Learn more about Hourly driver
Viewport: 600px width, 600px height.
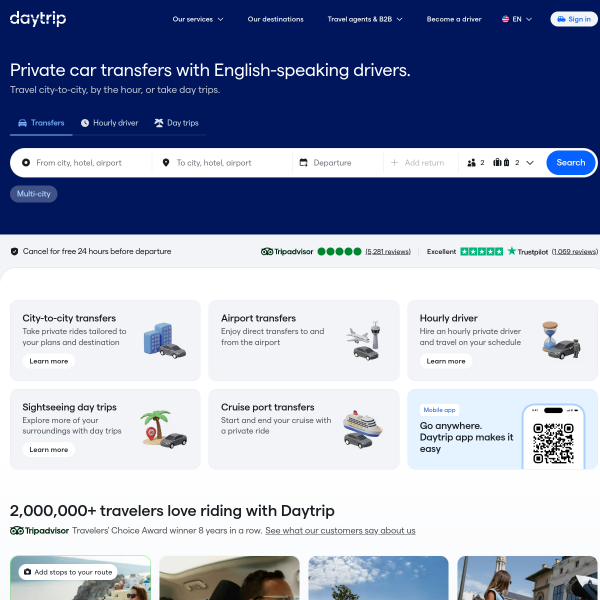[446, 361]
